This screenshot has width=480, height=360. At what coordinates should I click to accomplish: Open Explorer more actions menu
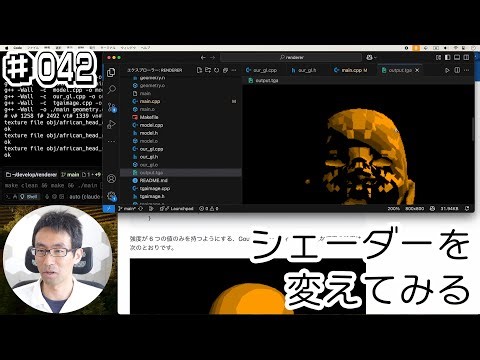(x=234, y=70)
